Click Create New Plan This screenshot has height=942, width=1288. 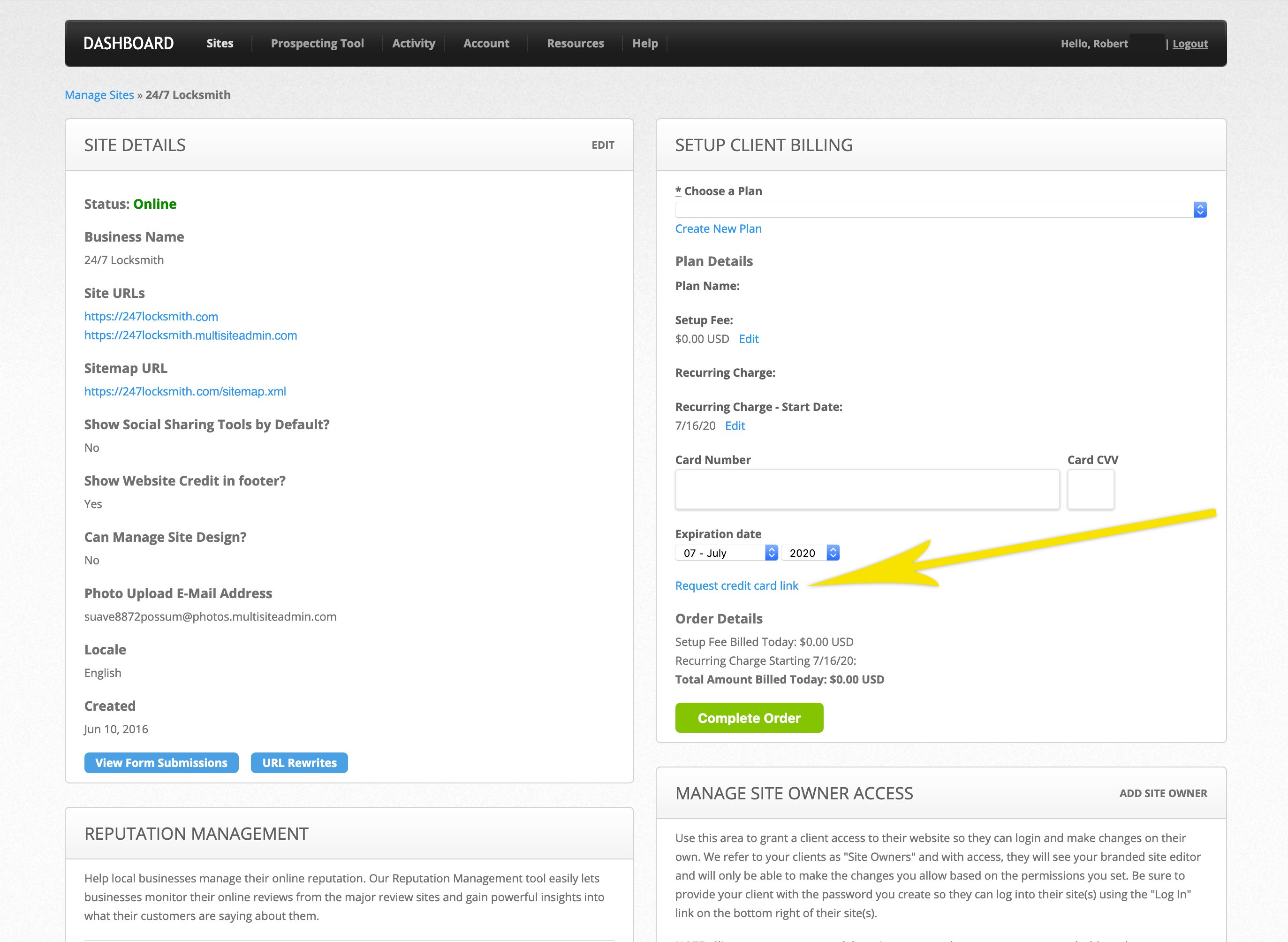[x=718, y=228]
